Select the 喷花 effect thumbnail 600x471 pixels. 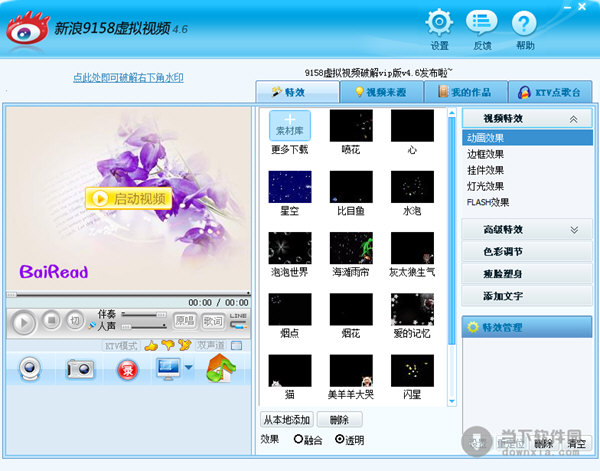[351, 125]
